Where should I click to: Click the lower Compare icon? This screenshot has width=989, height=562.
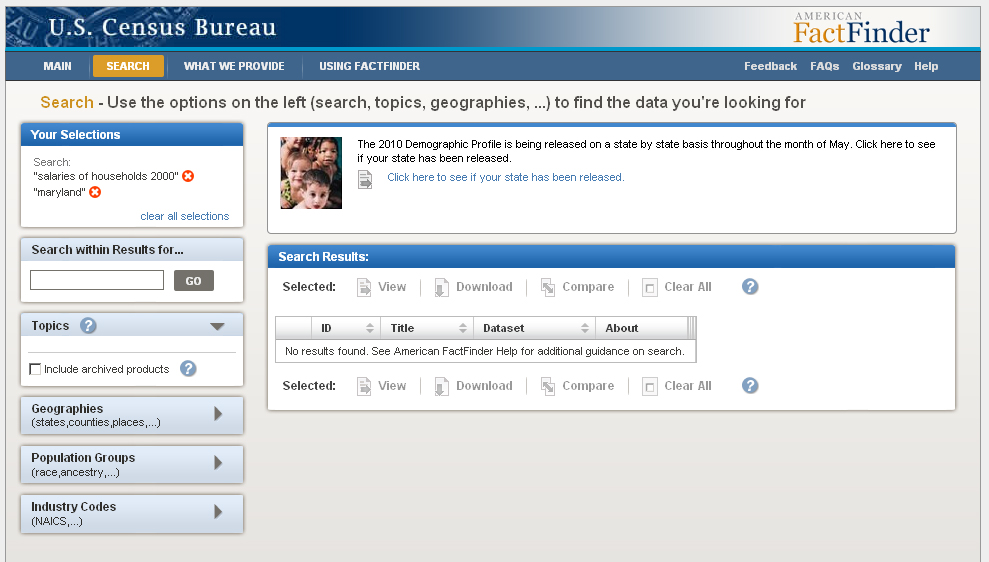tap(547, 386)
